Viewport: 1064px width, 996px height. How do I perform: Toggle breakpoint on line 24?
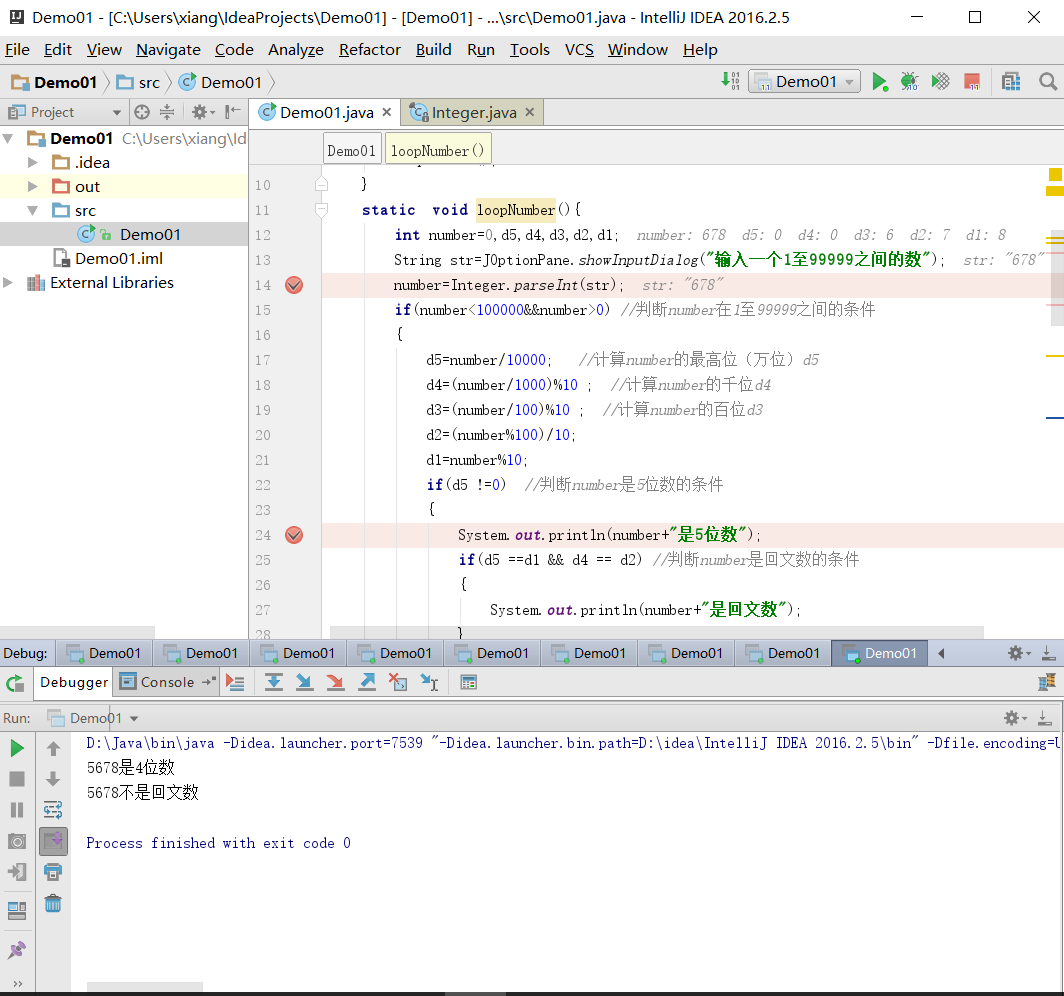(294, 535)
